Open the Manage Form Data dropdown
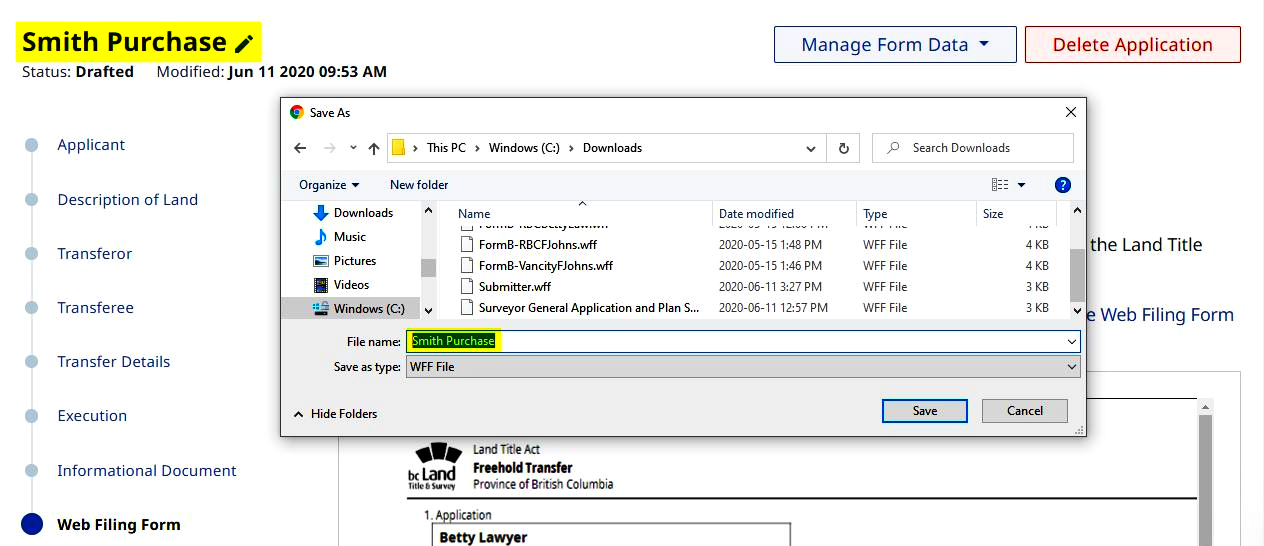1264x546 pixels. [895, 45]
